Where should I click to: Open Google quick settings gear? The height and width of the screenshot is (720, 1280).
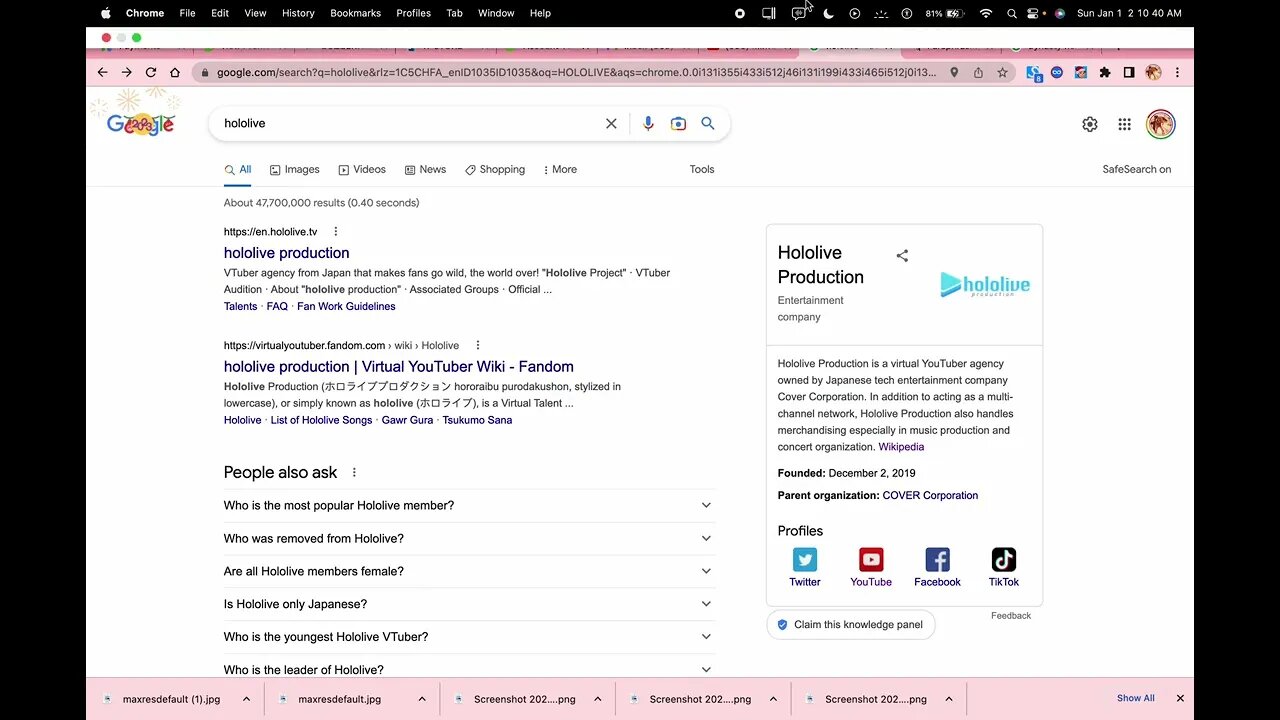pyautogui.click(x=1090, y=124)
